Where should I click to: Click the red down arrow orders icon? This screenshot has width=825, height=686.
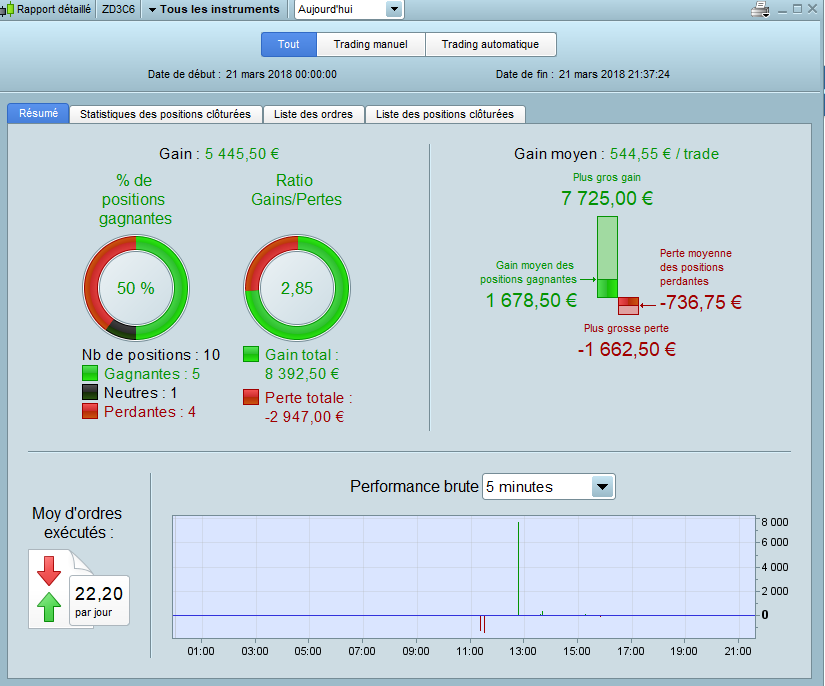(x=49, y=571)
